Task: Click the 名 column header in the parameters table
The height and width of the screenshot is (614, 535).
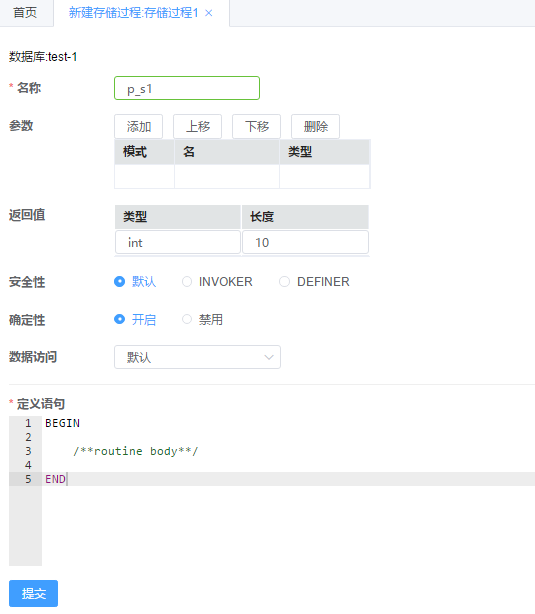Action: pyautogui.click(x=227, y=152)
